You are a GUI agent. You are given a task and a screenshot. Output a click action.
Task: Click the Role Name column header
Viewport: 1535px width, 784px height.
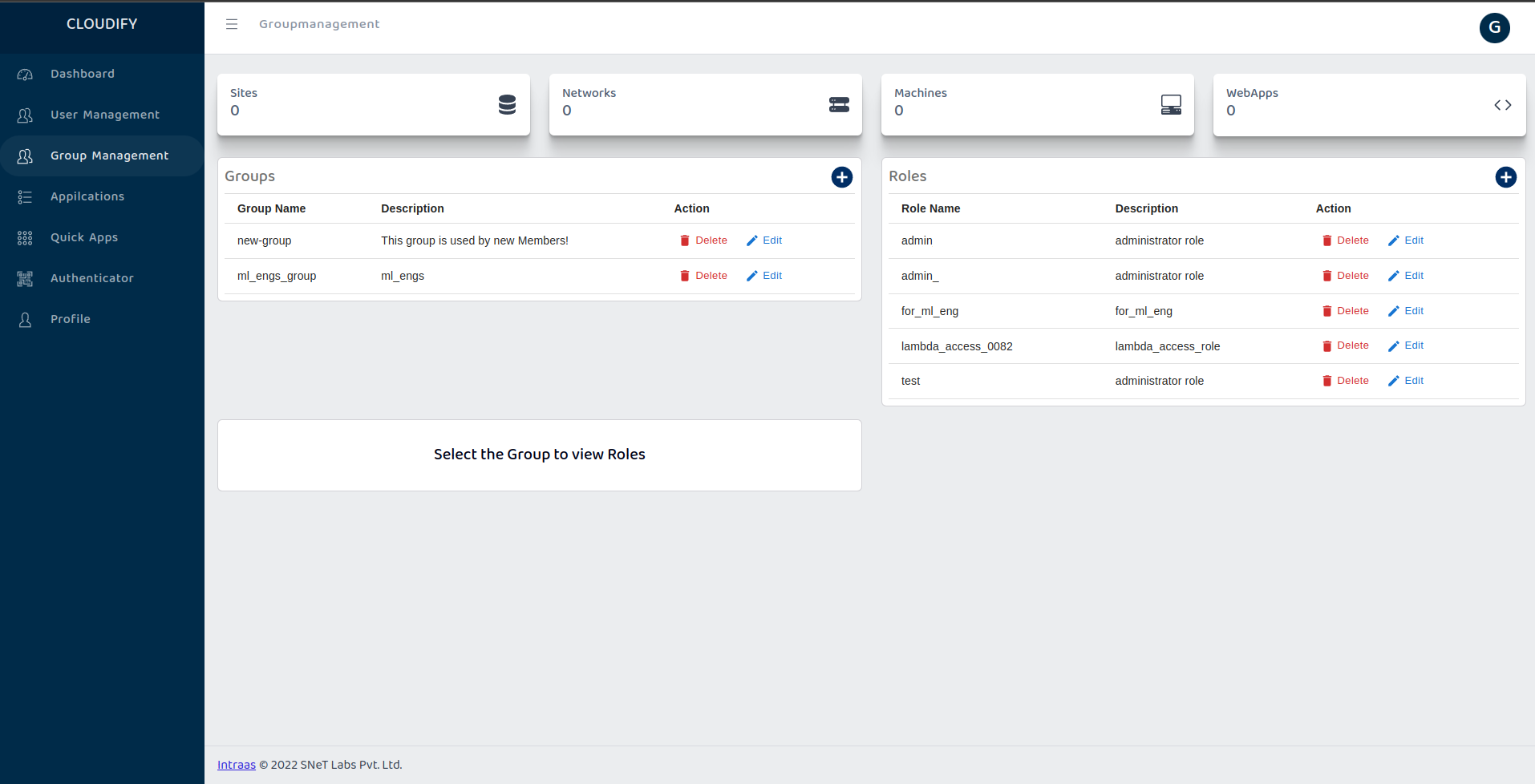[930, 208]
